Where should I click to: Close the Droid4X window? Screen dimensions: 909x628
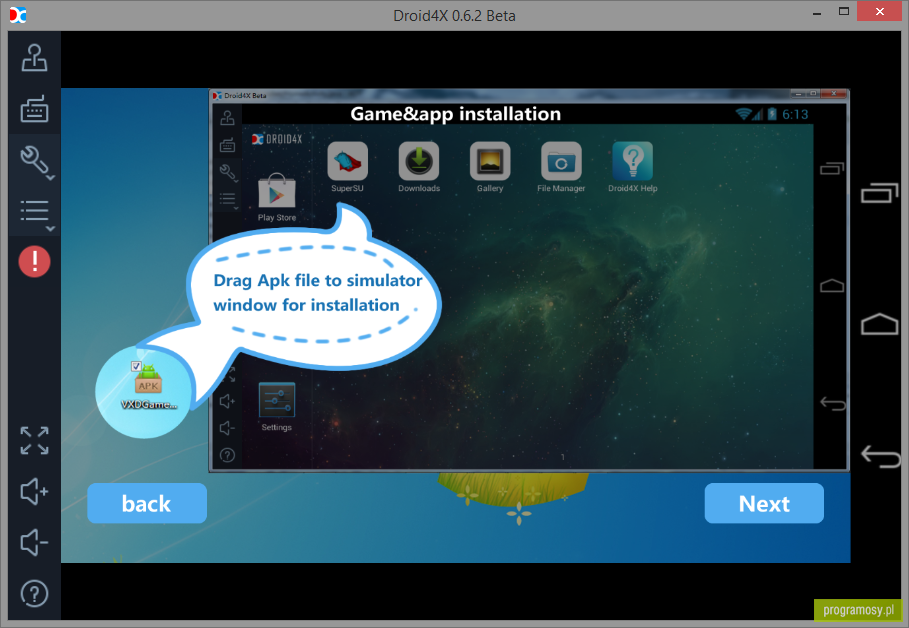point(879,12)
